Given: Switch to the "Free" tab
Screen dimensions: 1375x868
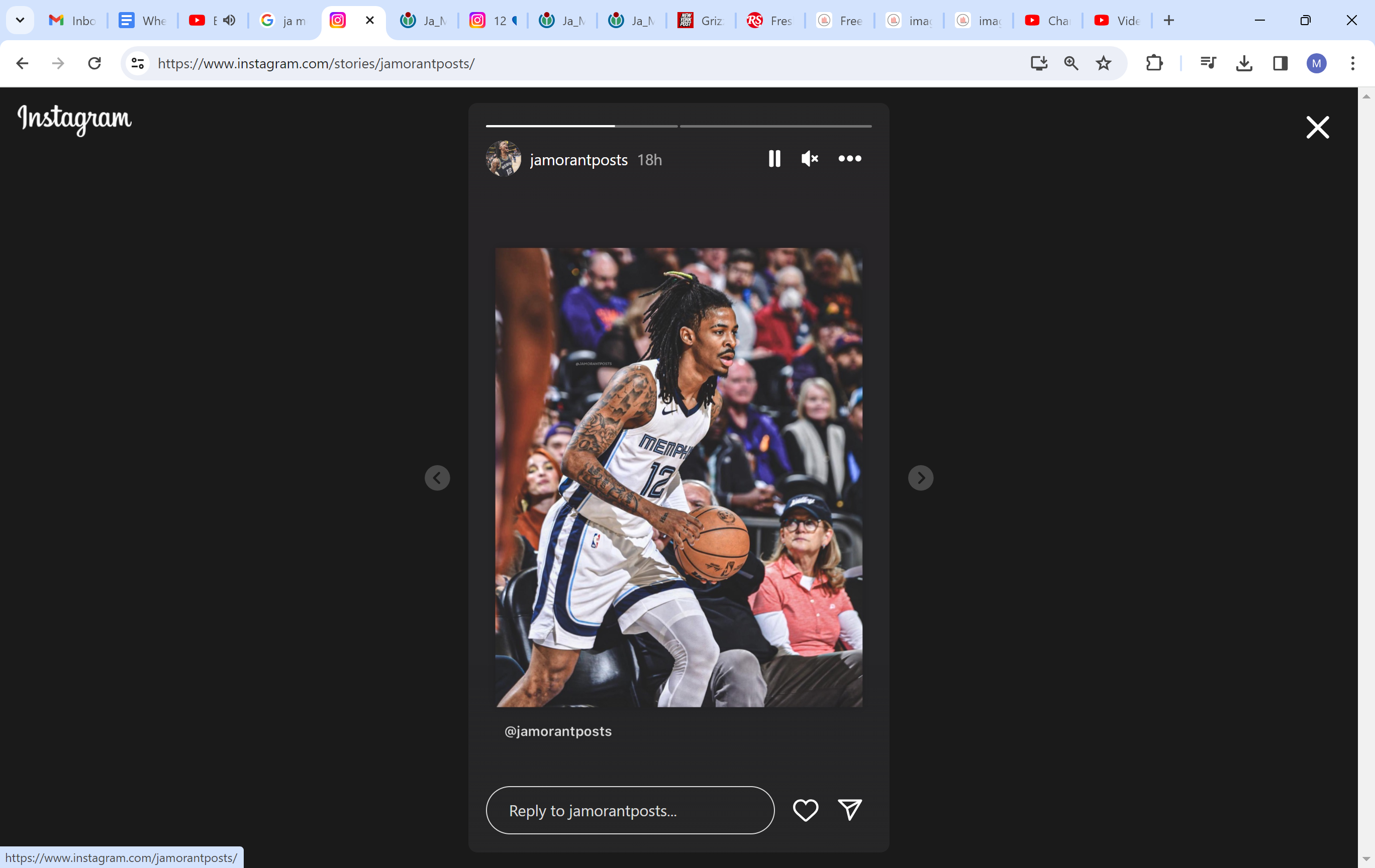Looking at the screenshot, I should [839, 21].
